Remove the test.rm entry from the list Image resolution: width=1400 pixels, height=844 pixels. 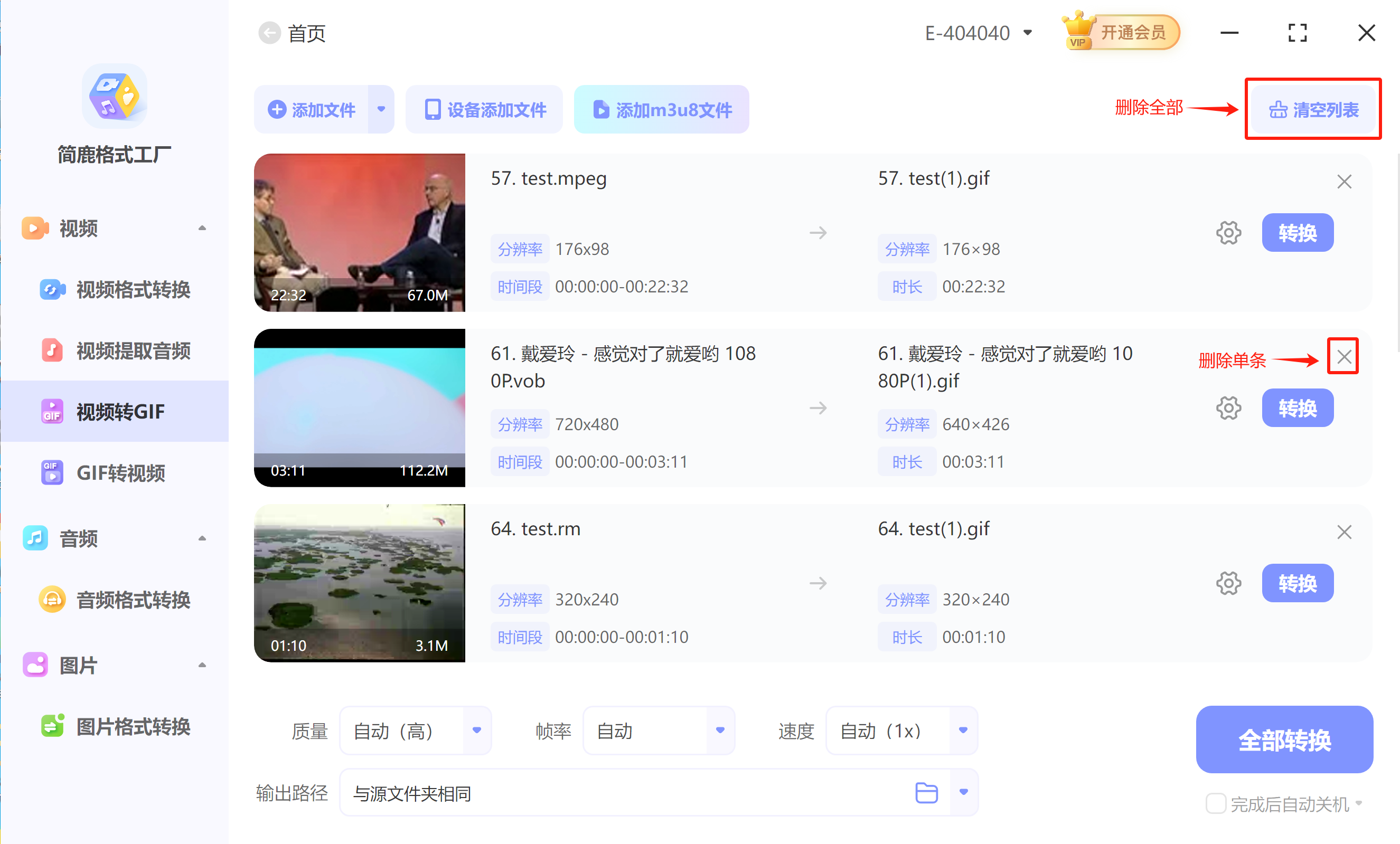1345,532
